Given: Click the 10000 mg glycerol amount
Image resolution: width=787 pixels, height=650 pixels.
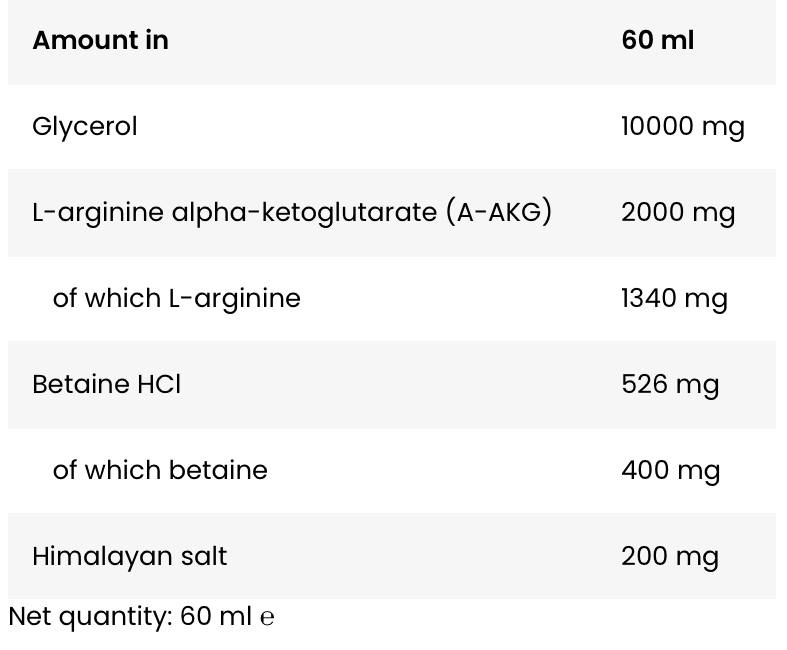Looking at the screenshot, I should pos(682,127).
